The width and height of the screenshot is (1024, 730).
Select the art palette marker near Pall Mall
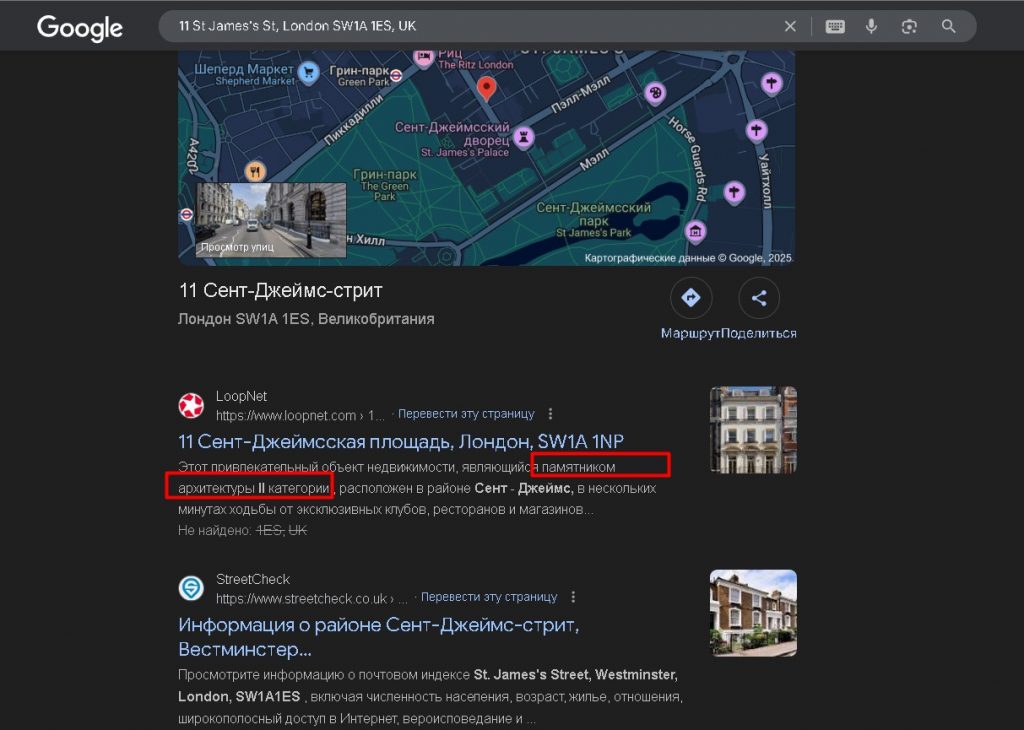click(x=655, y=93)
